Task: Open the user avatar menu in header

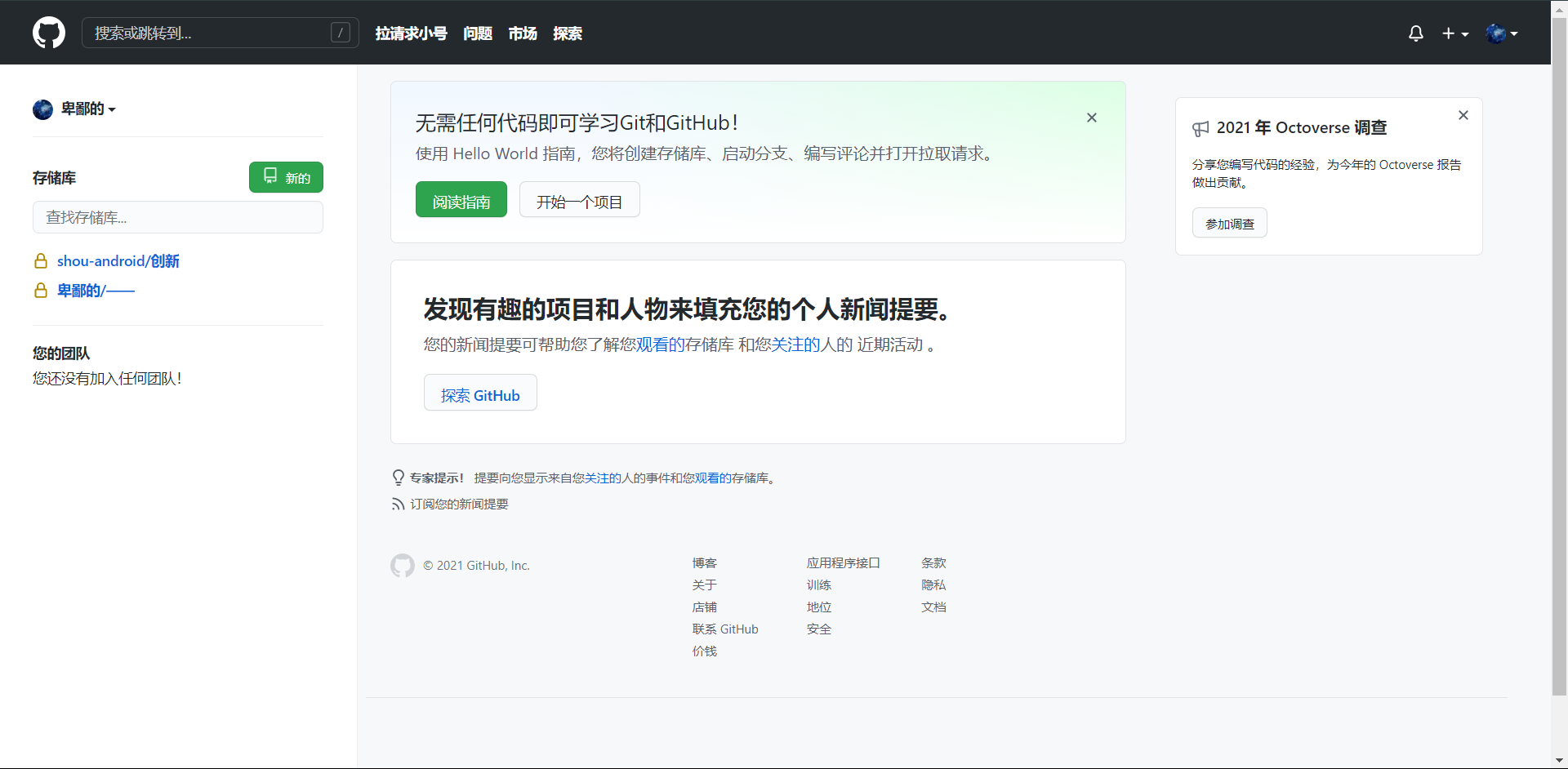Action: (1502, 33)
